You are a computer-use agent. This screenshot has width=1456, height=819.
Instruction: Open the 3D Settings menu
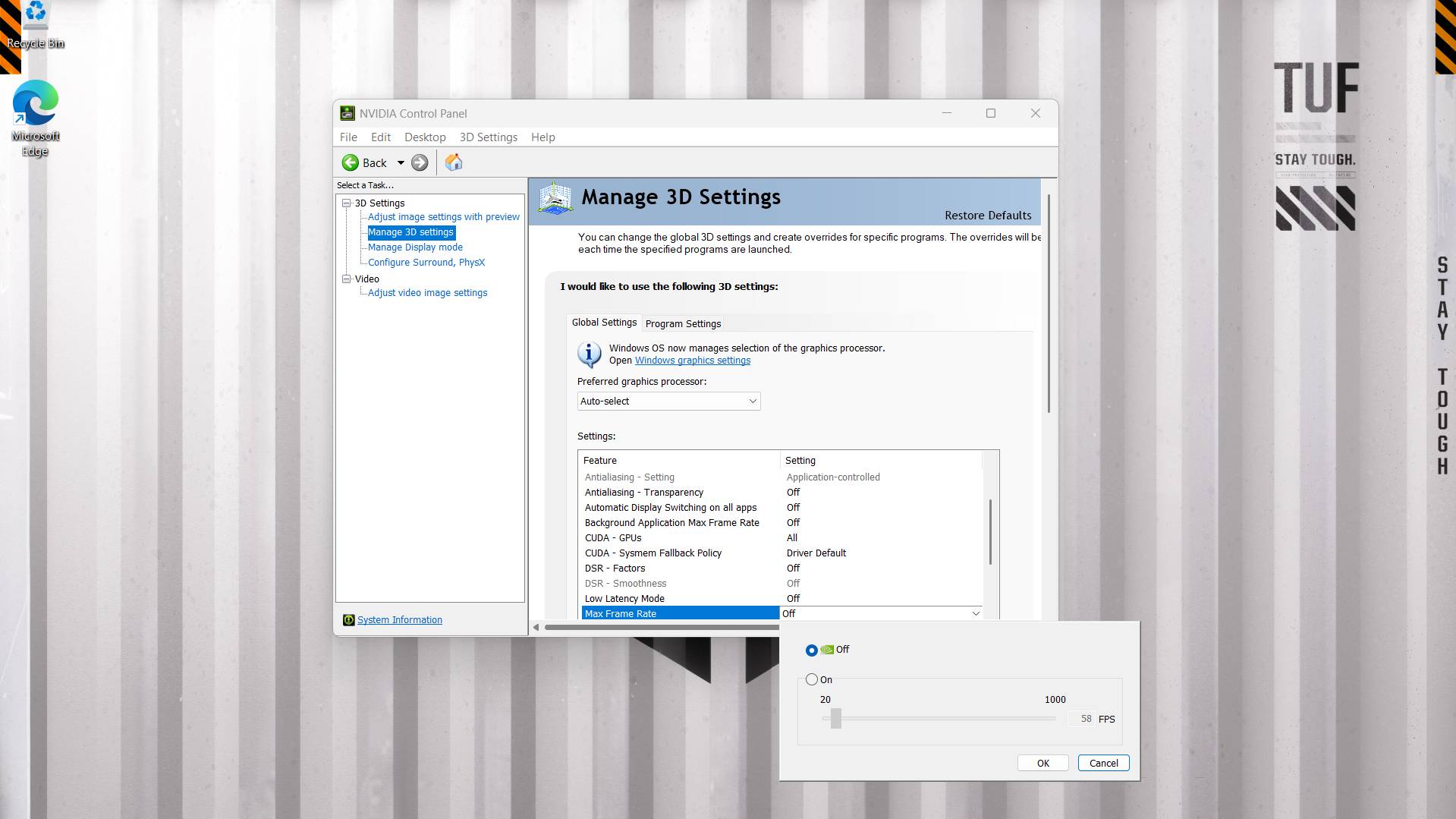(488, 137)
